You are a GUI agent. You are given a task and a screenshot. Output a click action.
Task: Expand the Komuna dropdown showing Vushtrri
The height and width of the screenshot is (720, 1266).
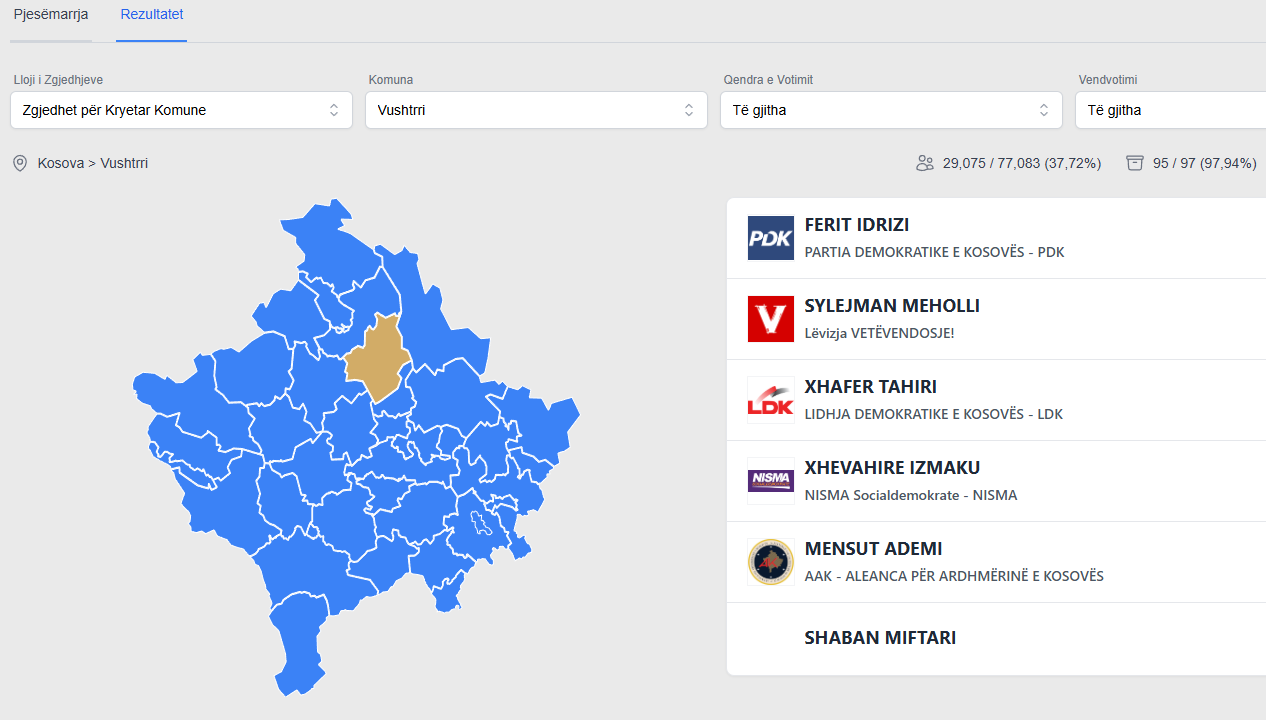536,110
